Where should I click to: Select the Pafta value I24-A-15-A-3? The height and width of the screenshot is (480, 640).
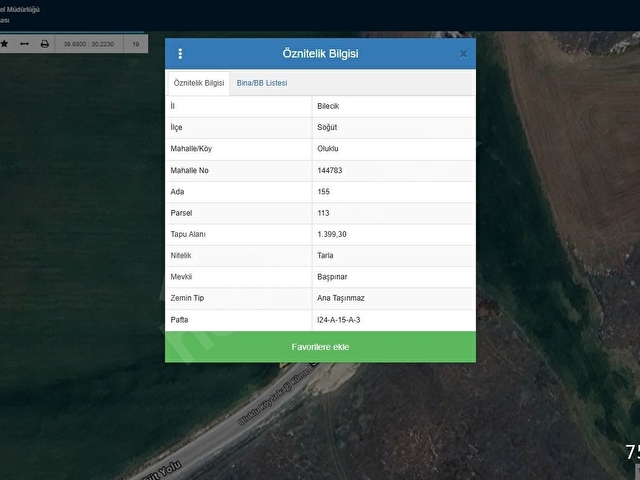(339, 320)
